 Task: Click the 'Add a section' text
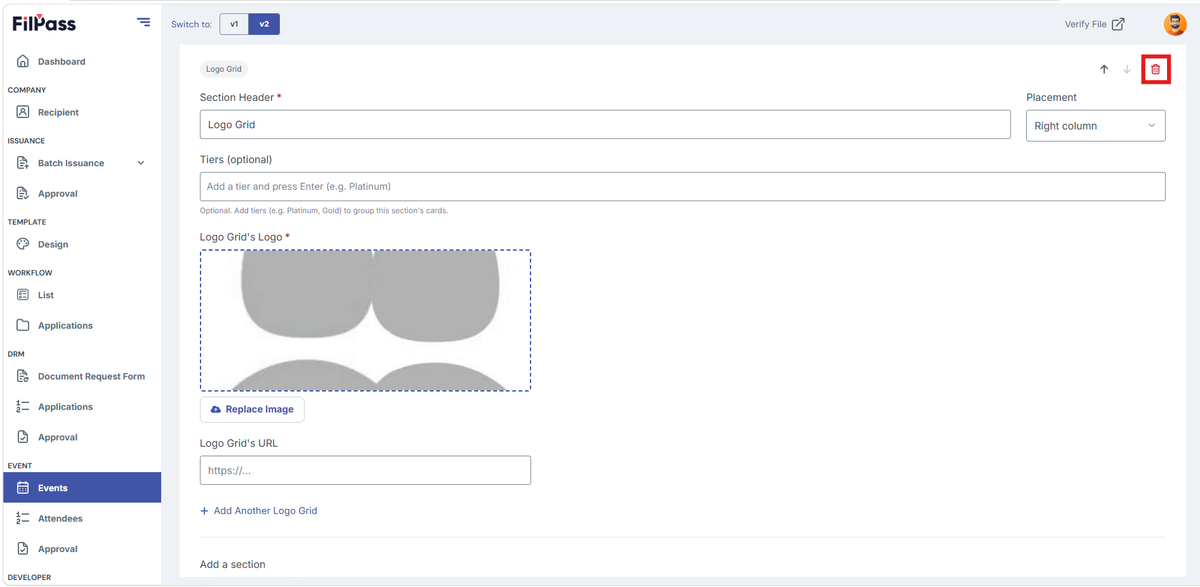[233, 565]
